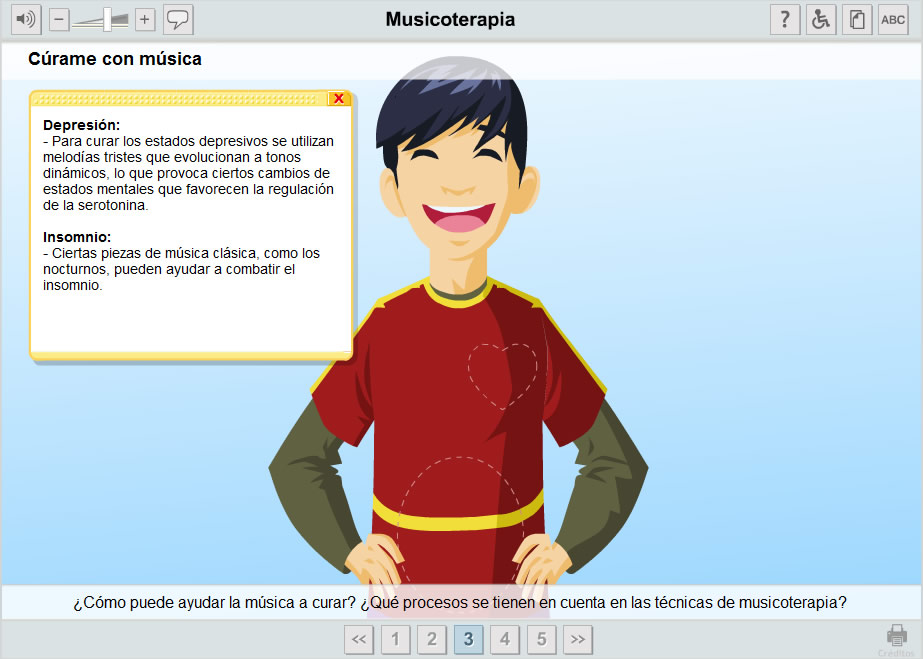Jump to page 1
The image size is (923, 659).
pos(396,639)
